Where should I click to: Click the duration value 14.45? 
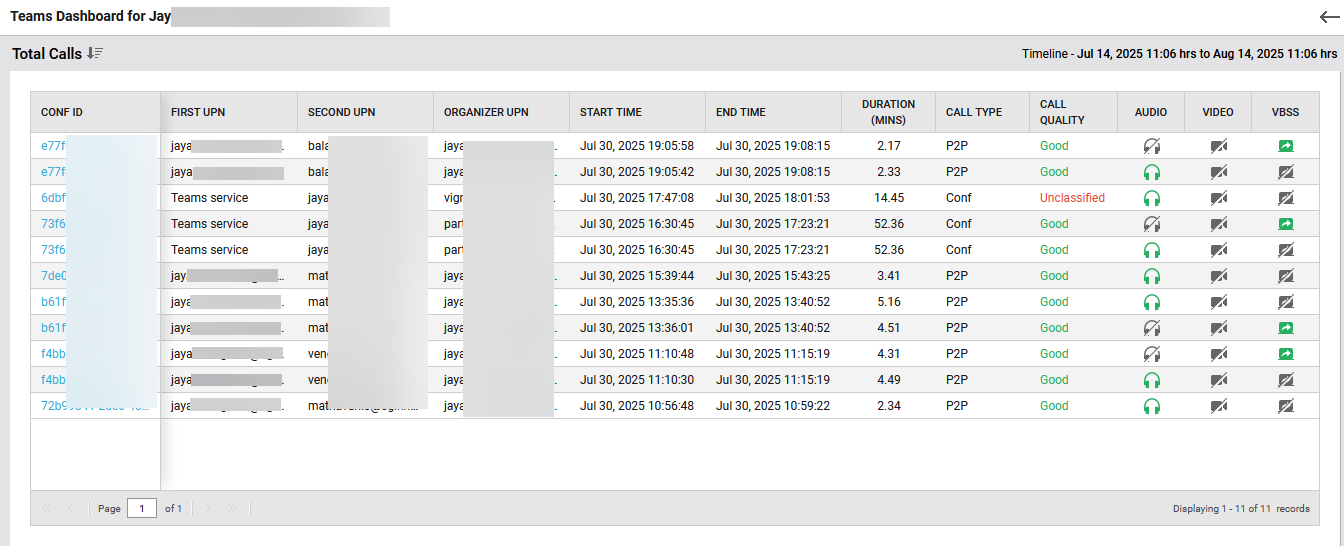pos(889,198)
